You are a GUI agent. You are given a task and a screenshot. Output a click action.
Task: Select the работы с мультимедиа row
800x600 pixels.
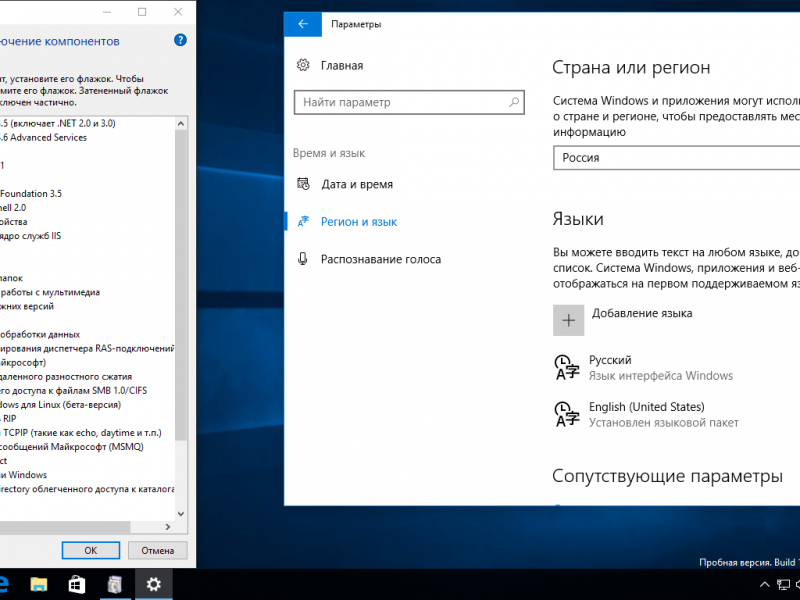click(x=50, y=292)
